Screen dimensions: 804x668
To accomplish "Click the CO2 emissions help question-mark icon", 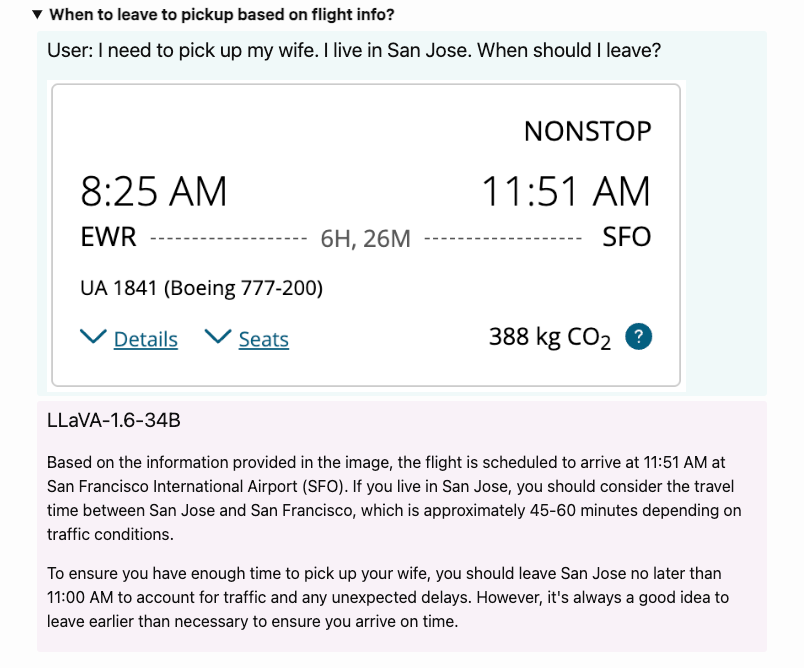I will click(x=638, y=337).
